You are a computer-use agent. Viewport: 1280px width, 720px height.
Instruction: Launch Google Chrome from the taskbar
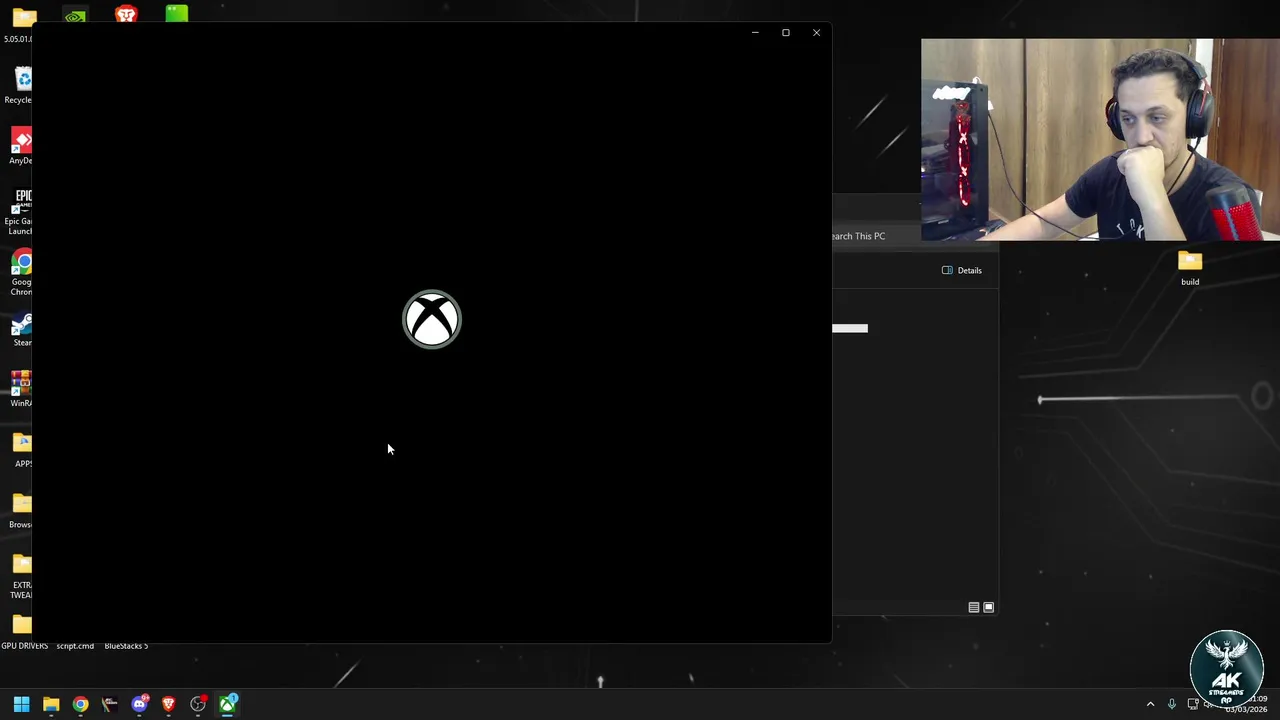click(x=80, y=705)
